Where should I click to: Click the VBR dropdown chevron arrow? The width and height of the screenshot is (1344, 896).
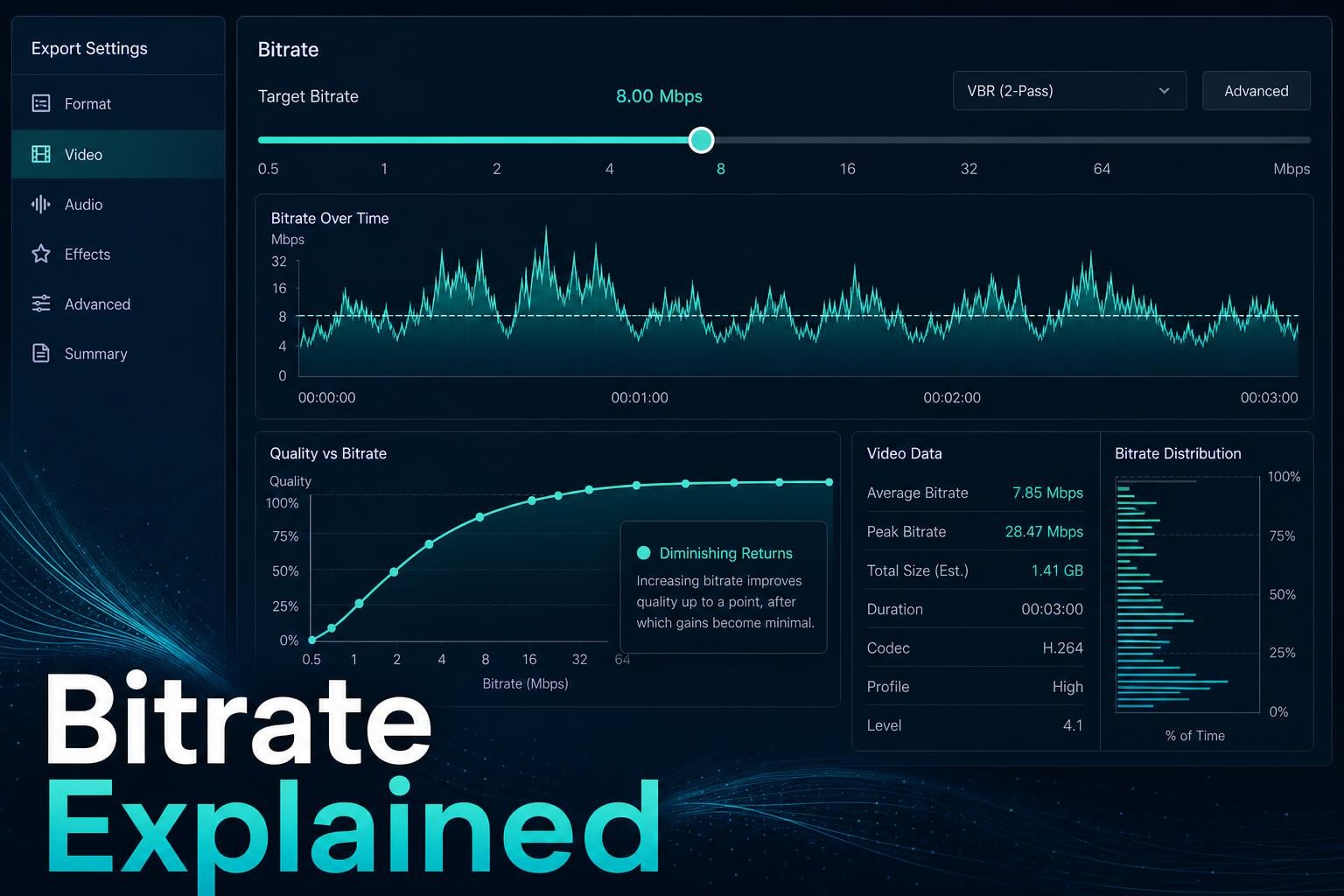pos(1164,91)
